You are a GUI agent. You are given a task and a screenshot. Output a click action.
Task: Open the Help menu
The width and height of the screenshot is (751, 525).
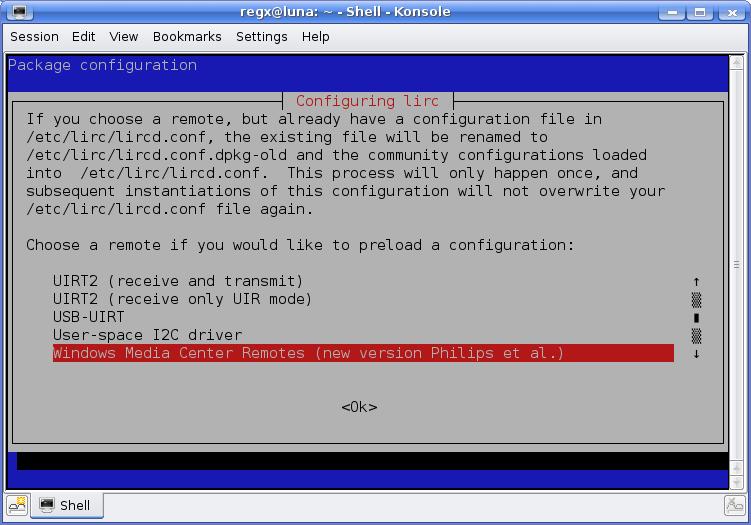pos(315,37)
